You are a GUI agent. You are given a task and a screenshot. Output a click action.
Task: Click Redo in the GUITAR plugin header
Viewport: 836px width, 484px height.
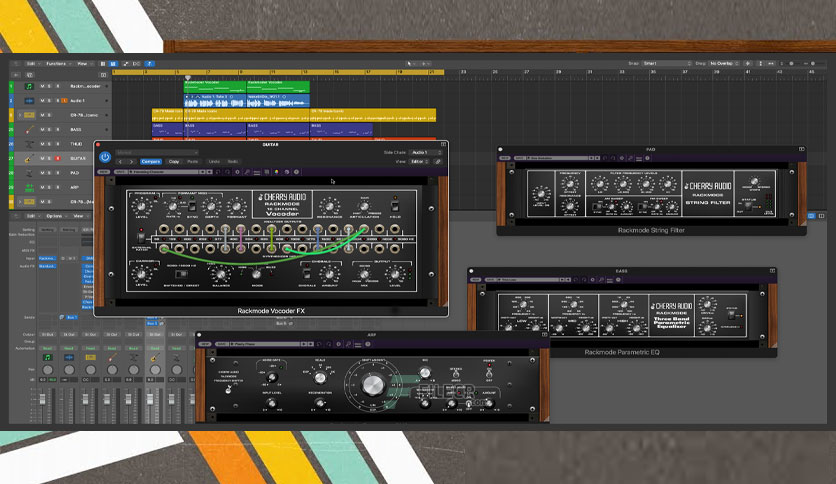233,162
